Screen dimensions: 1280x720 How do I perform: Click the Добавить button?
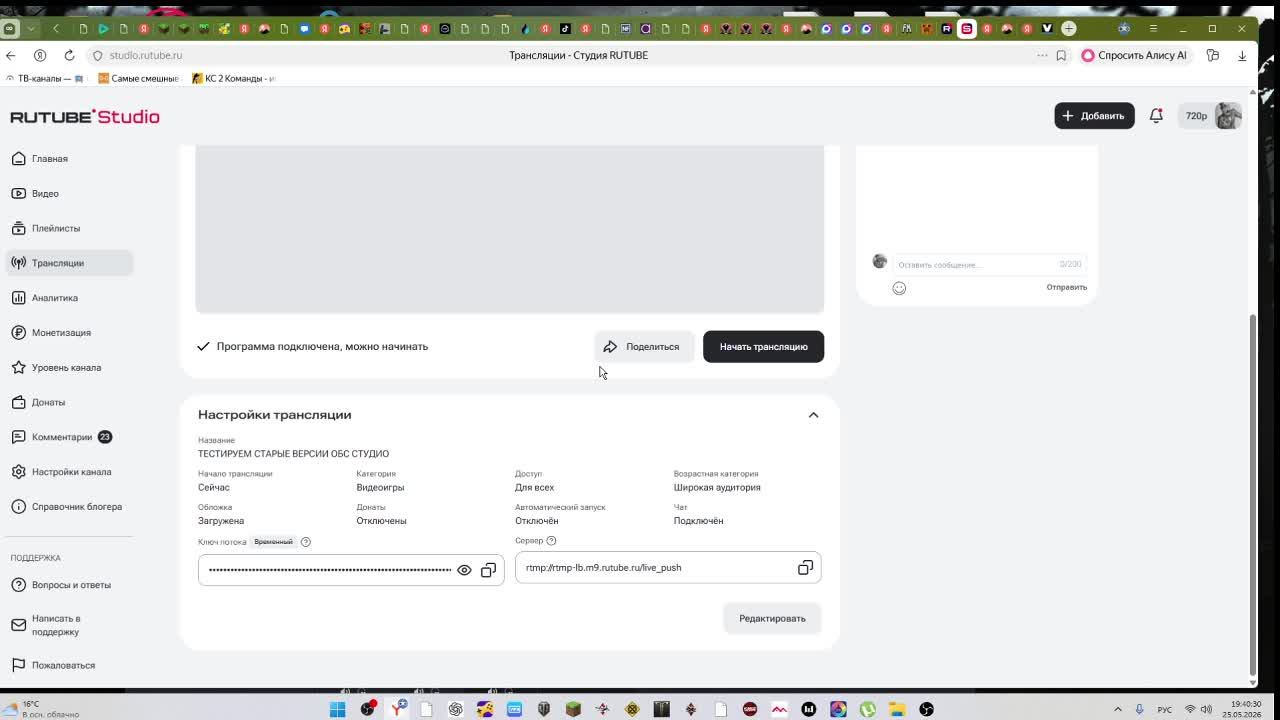coord(1094,116)
